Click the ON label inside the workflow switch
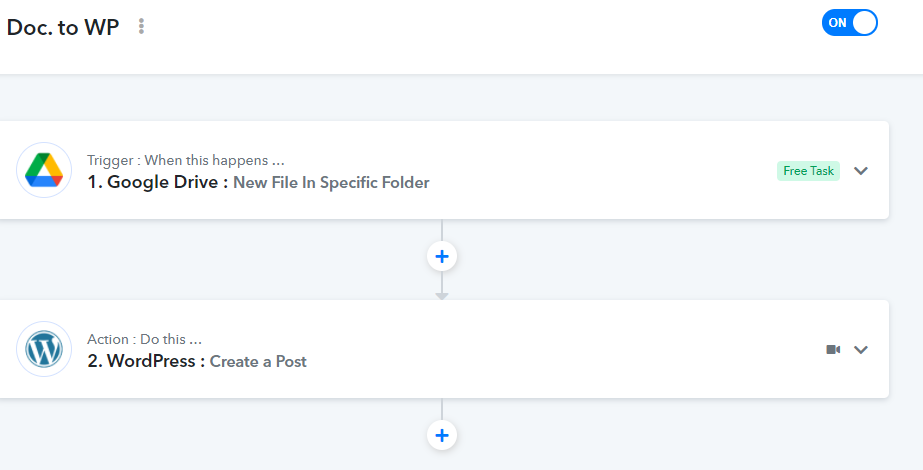Image resolution: width=923 pixels, height=470 pixels. 837,23
